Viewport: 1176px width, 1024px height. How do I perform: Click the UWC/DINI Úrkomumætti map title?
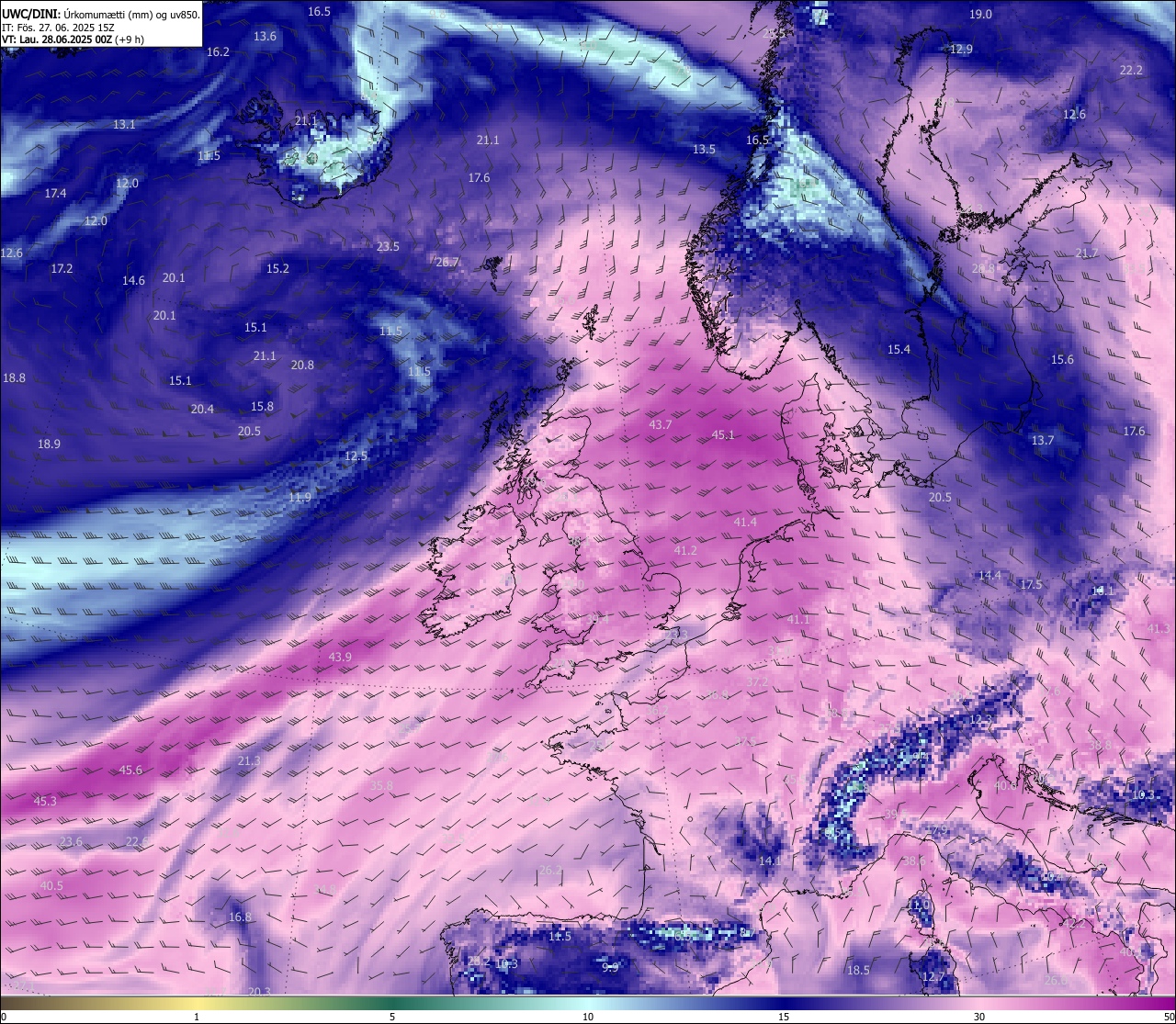coord(101,15)
